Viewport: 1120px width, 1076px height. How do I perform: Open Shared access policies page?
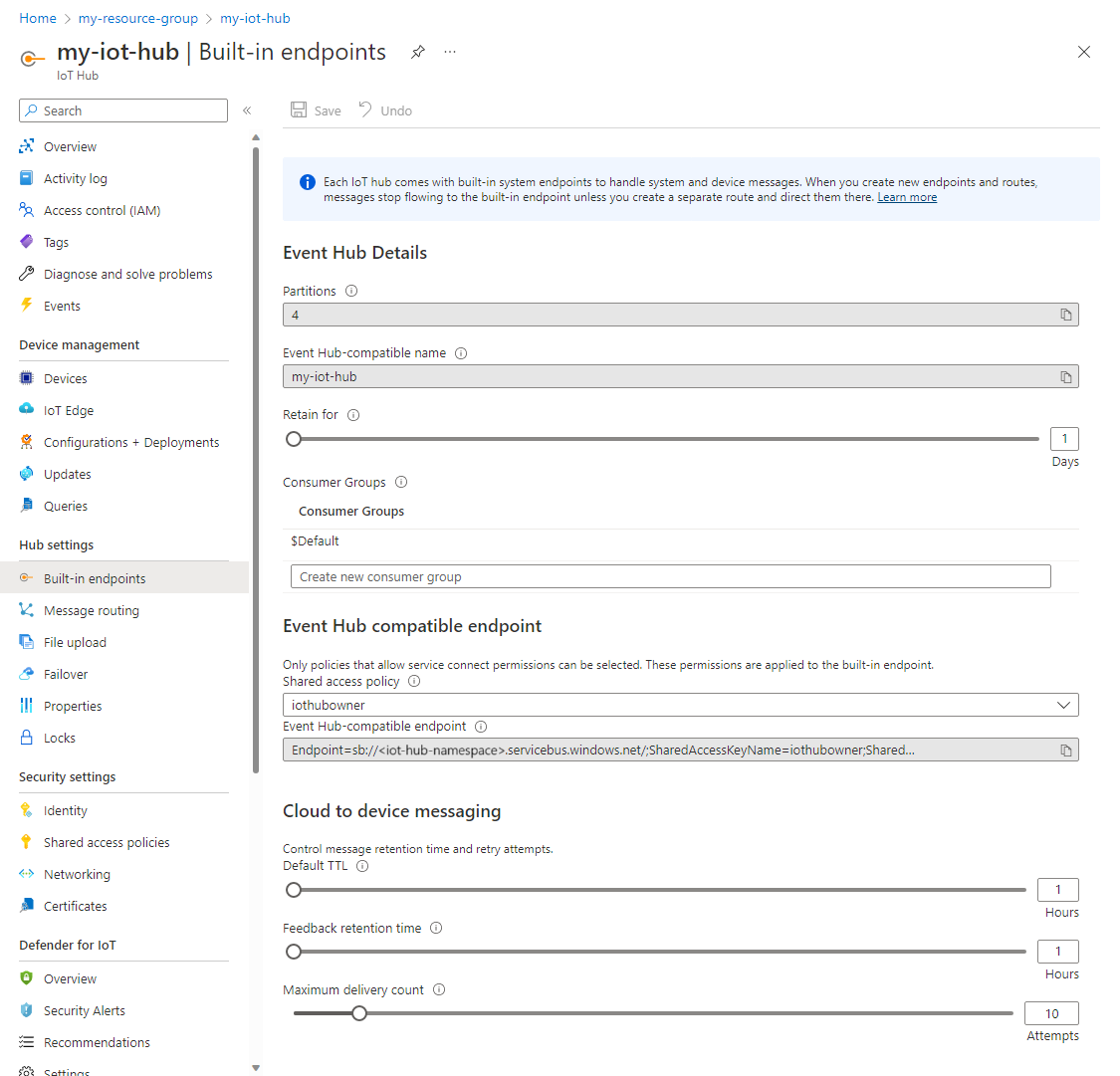107,842
